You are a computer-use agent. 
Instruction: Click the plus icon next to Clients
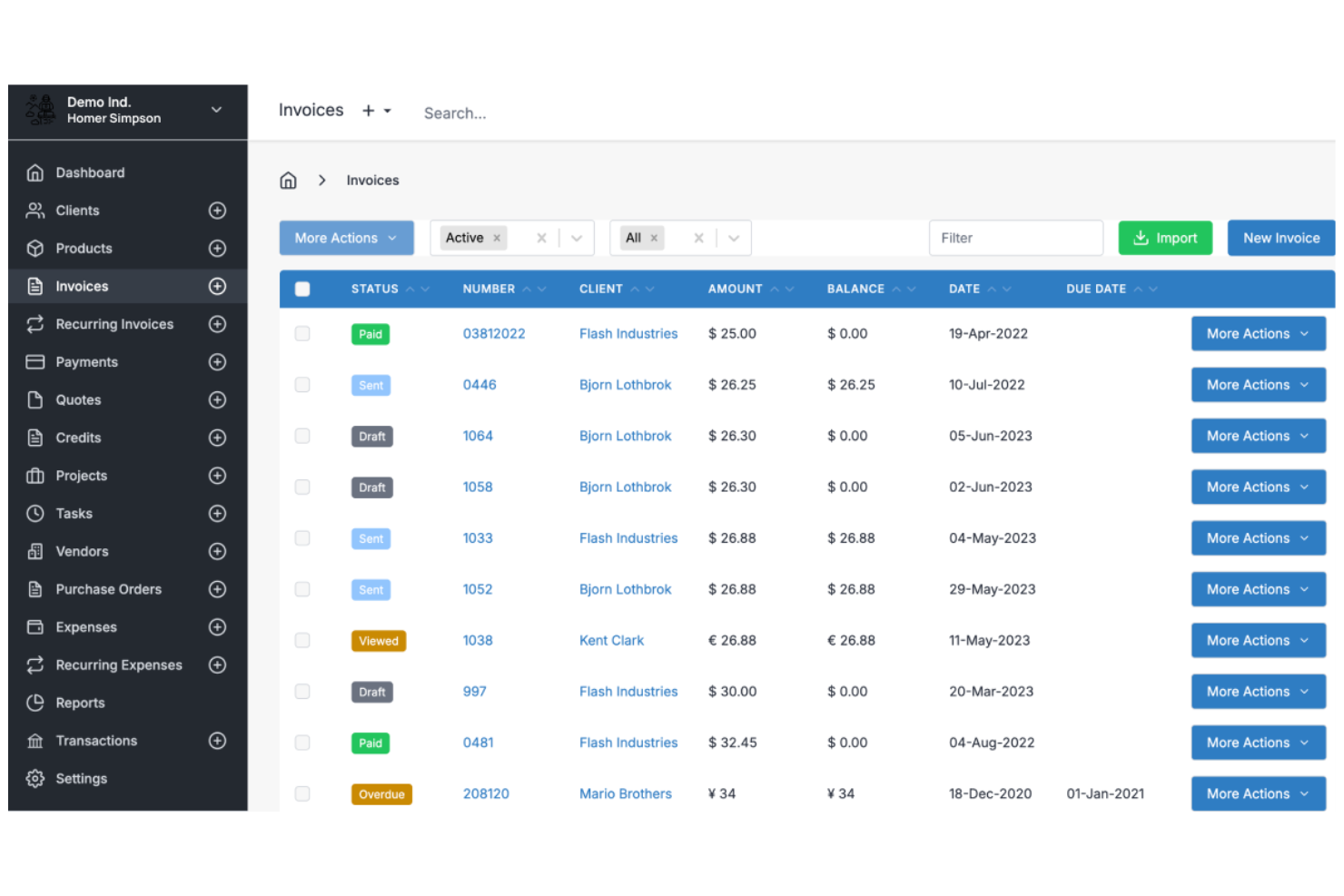217,210
